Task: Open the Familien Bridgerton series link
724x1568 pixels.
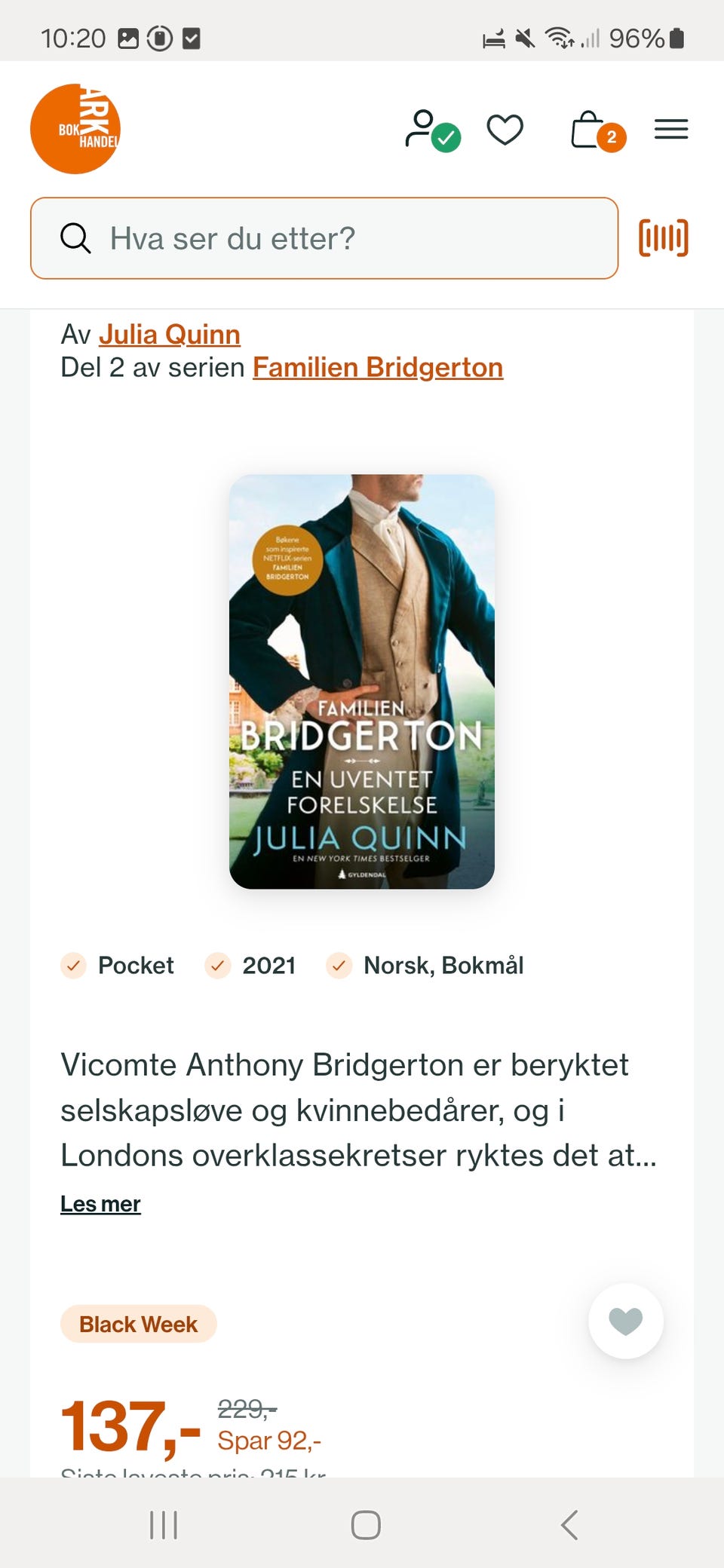Action: pyautogui.click(x=378, y=367)
